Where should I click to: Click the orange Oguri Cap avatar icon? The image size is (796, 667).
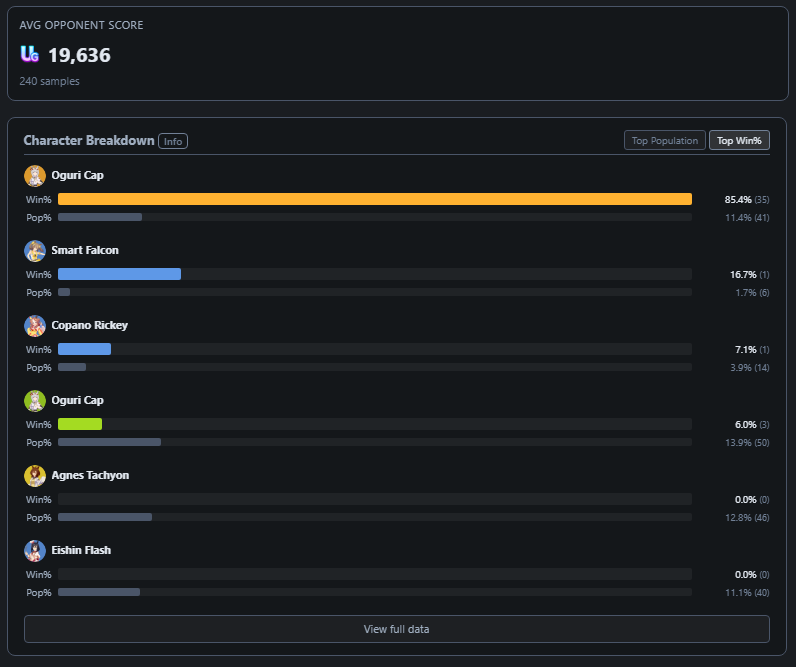35,176
